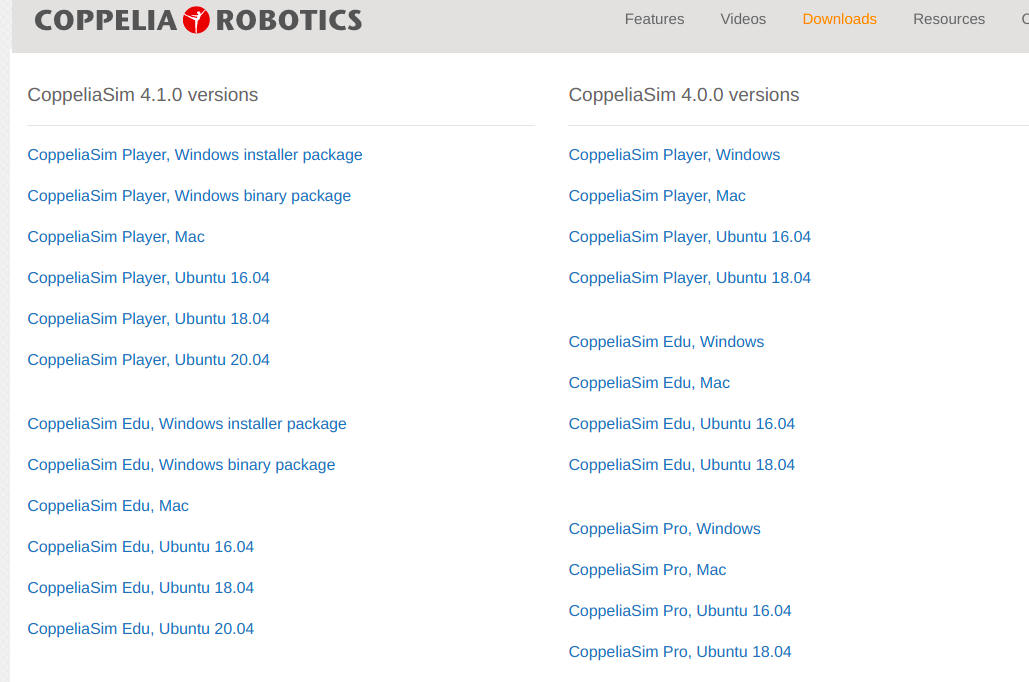Download CoppeliaSim Player for Windows 4.0.0
Image resolution: width=1029 pixels, height=682 pixels.
674,155
